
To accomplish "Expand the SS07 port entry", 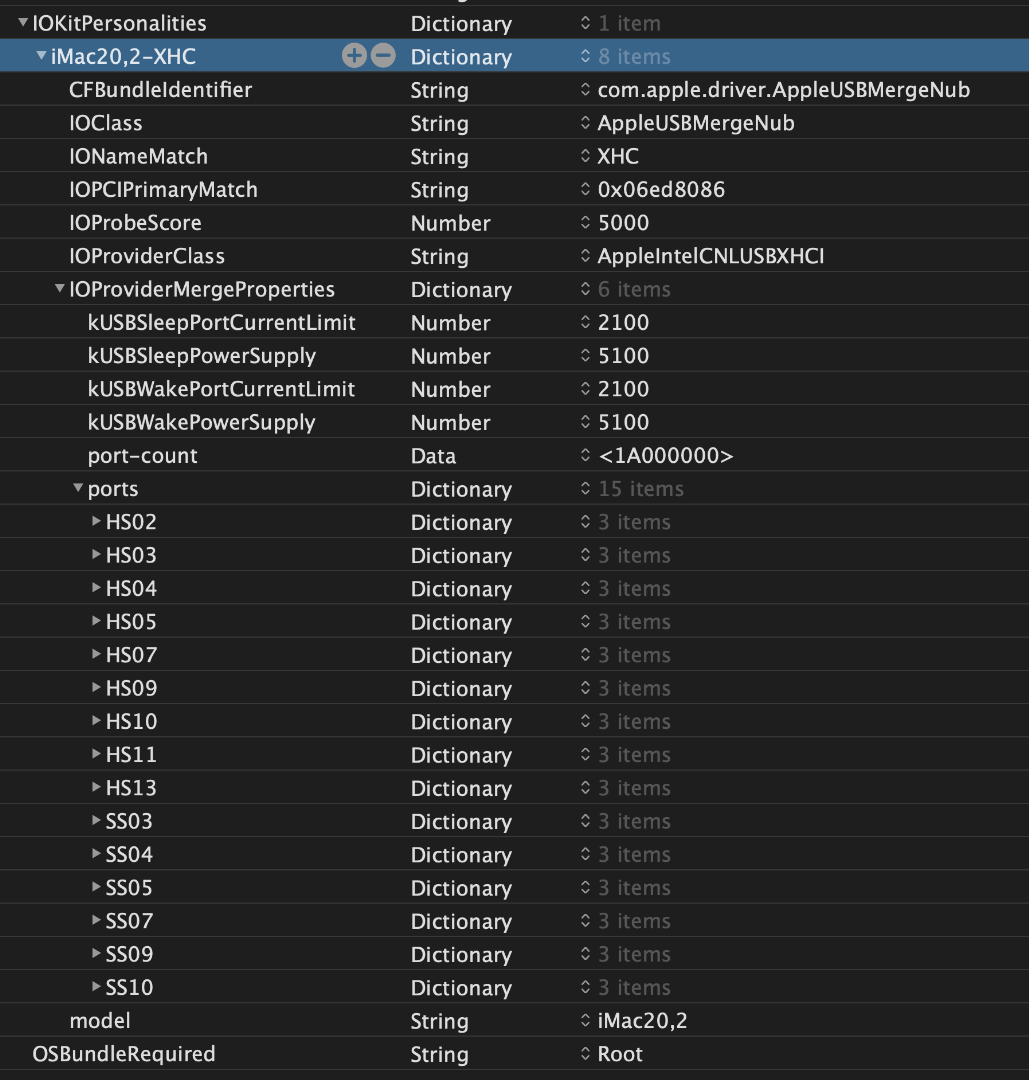I will 96,920.
